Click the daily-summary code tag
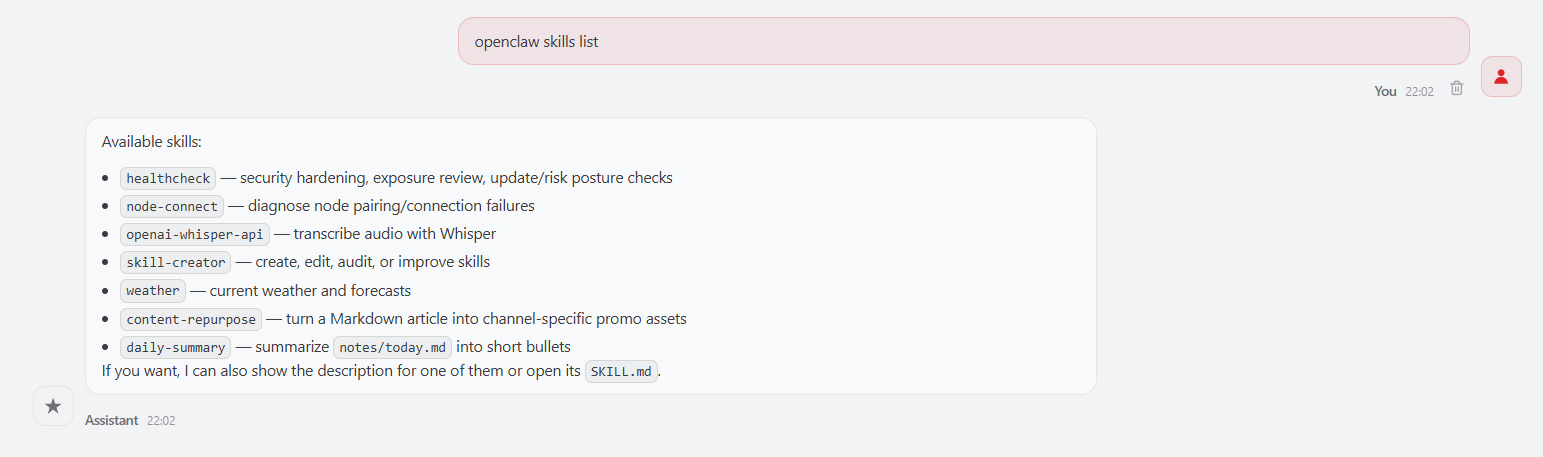This screenshot has height=457, width=1543. click(175, 347)
